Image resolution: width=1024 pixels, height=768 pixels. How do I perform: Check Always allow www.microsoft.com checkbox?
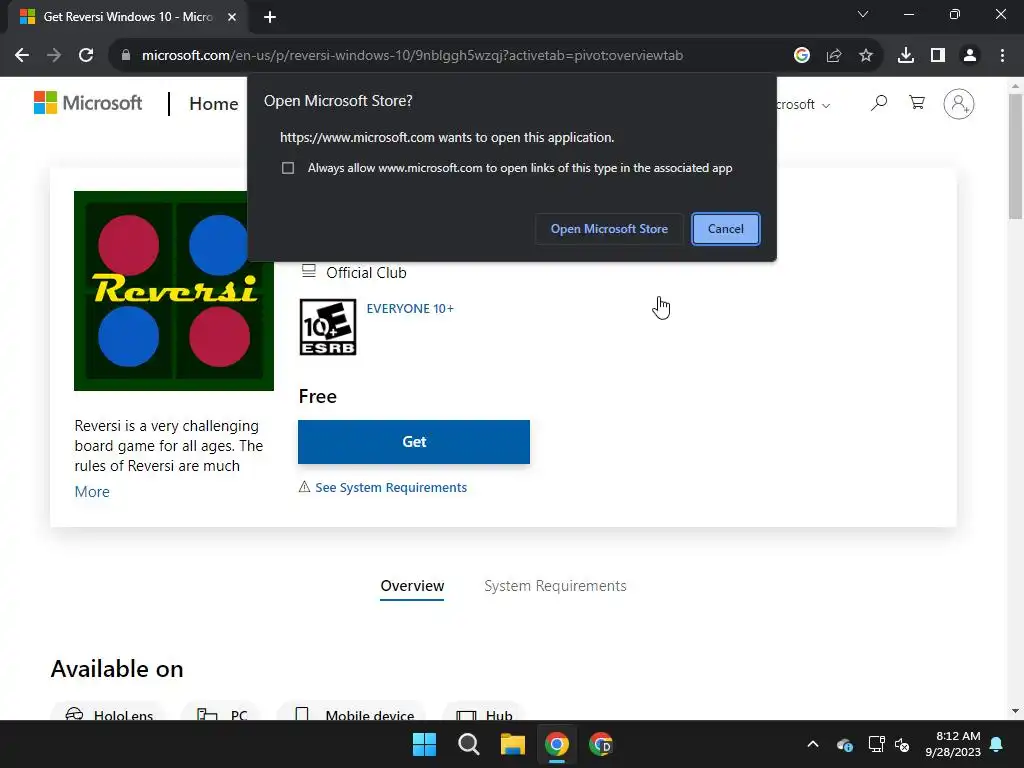[x=288, y=168]
